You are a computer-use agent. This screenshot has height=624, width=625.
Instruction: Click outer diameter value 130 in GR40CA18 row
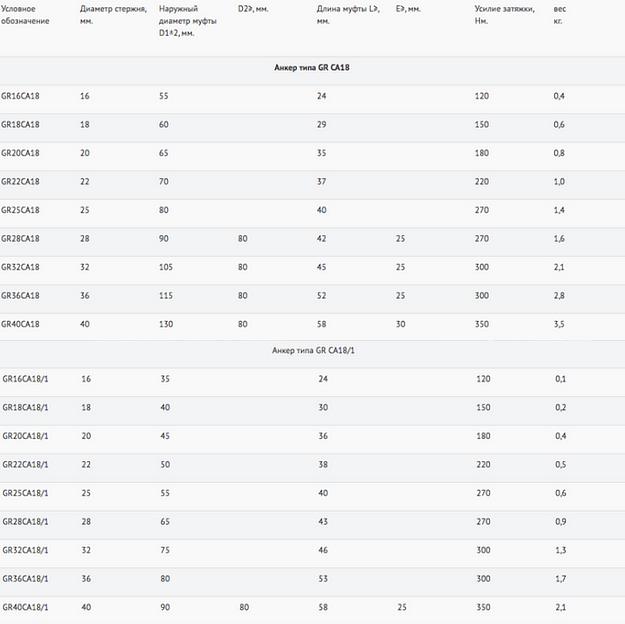tap(166, 325)
